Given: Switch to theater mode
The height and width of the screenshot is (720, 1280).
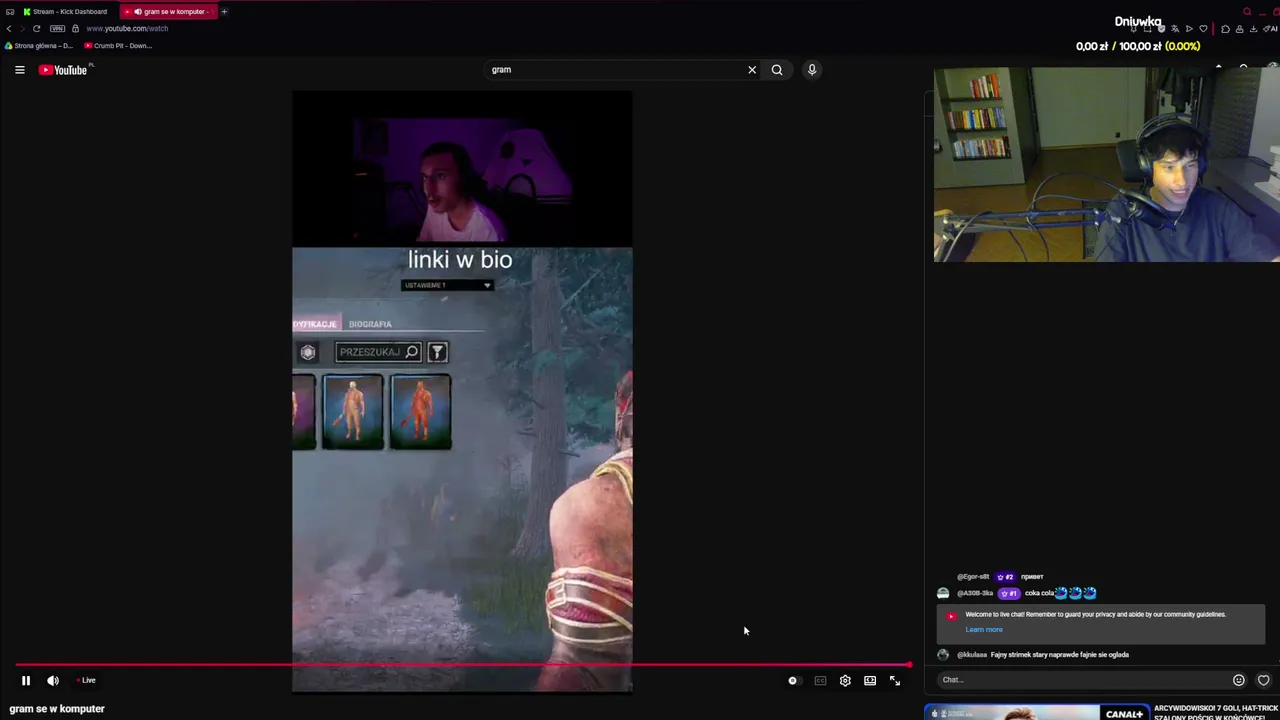Looking at the screenshot, I should [x=870, y=681].
